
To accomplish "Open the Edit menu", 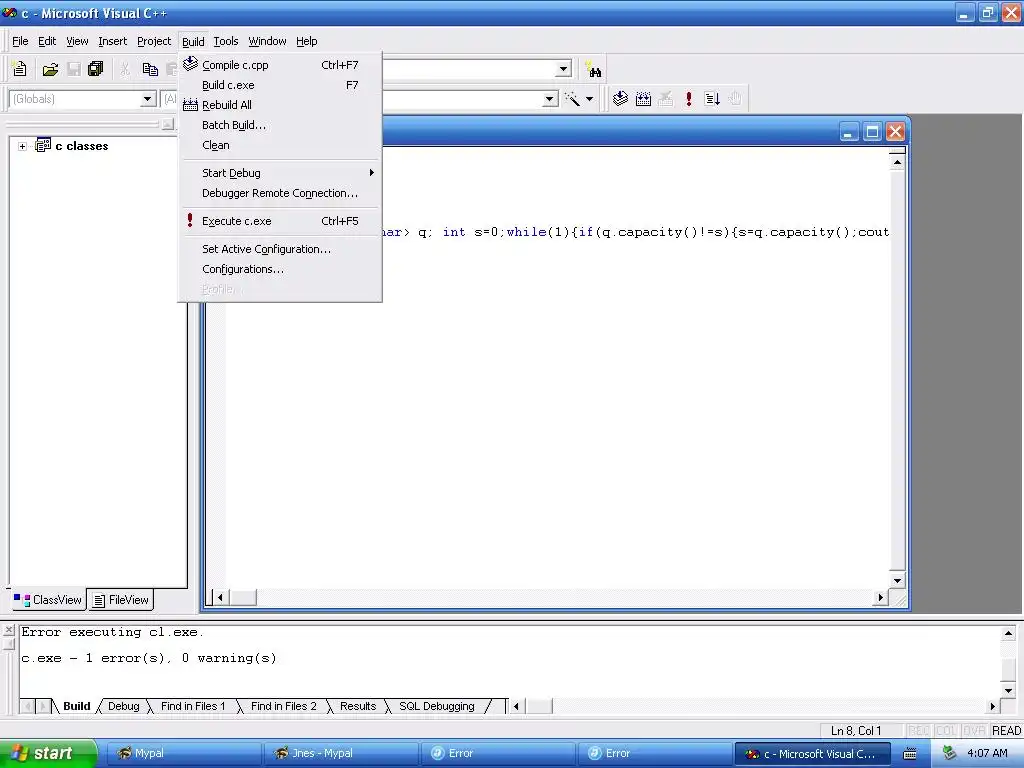I will [x=47, y=41].
